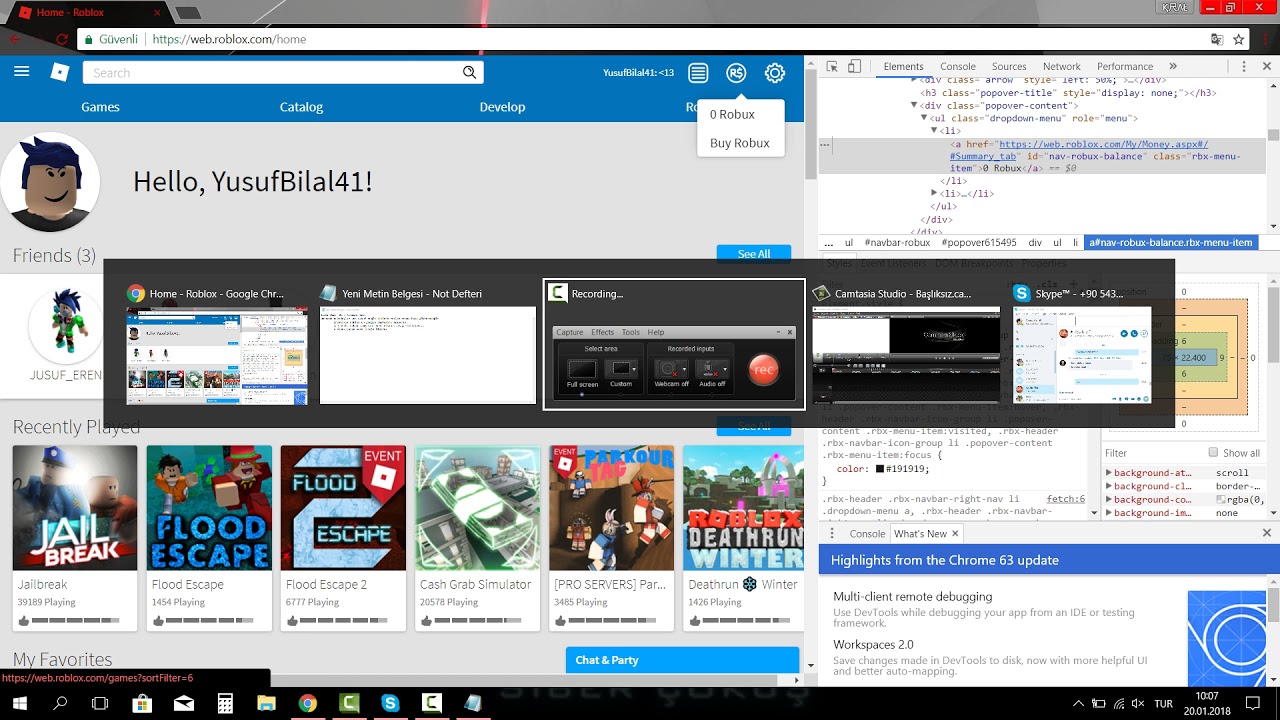Expand the background-clip computed property

[x=1108, y=486]
